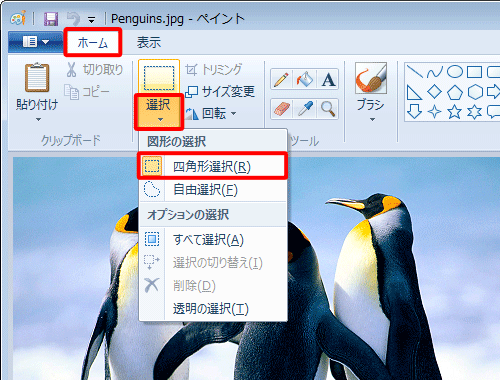Switch to the 表示 tab
This screenshot has width=500, height=380.
pos(149,42)
